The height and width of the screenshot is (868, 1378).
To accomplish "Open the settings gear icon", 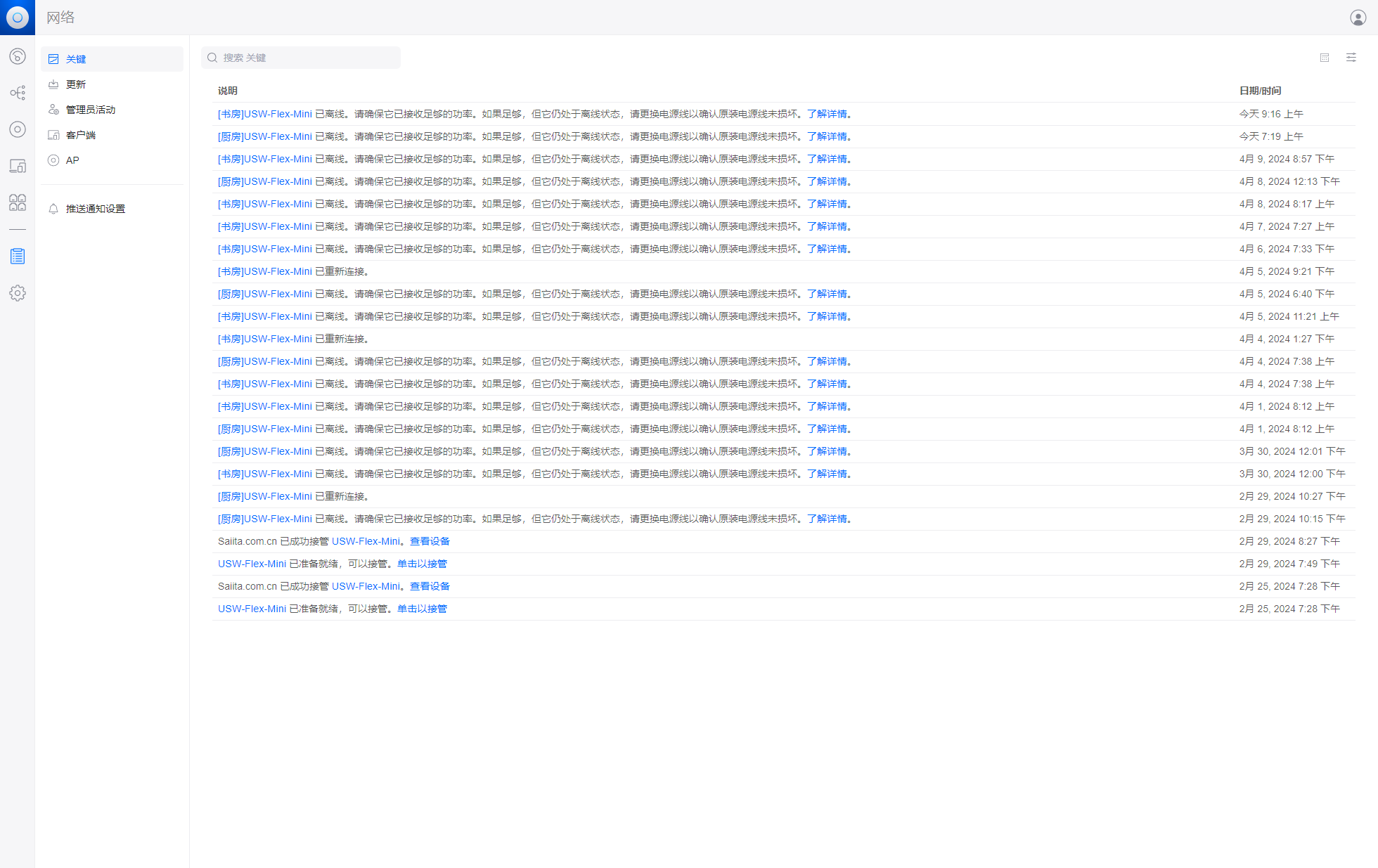I will click(x=18, y=293).
